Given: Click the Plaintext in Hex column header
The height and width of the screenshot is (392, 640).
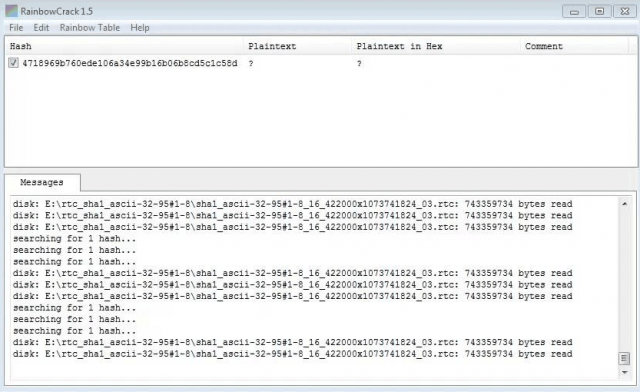Looking at the screenshot, I should tap(436, 46).
